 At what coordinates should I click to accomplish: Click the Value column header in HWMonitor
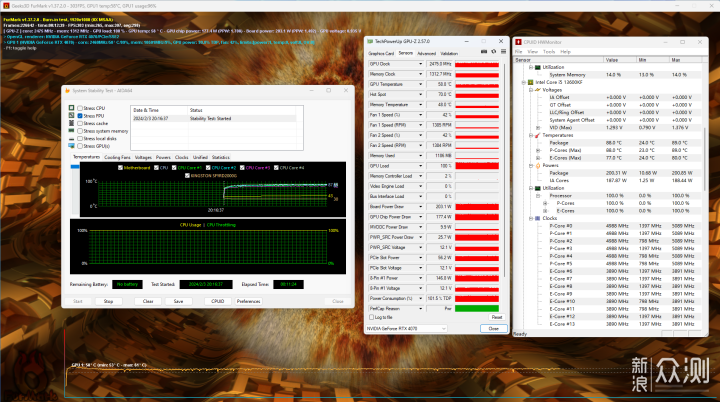pyautogui.click(x=619, y=60)
